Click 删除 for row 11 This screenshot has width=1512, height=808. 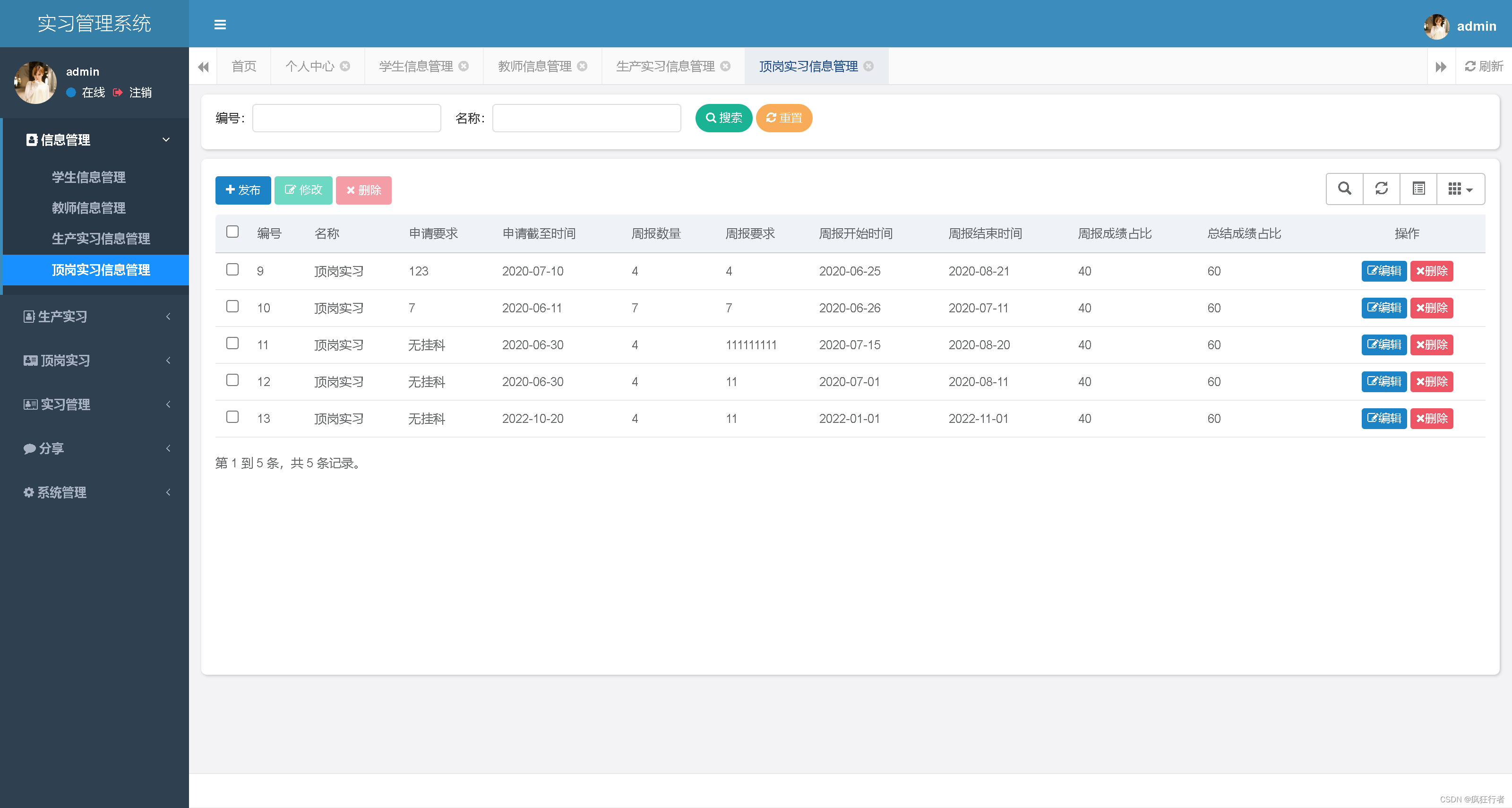coord(1432,345)
